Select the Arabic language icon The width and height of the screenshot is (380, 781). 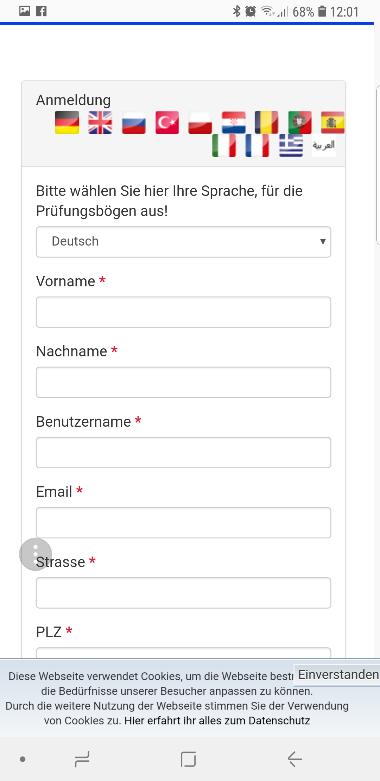point(324,145)
